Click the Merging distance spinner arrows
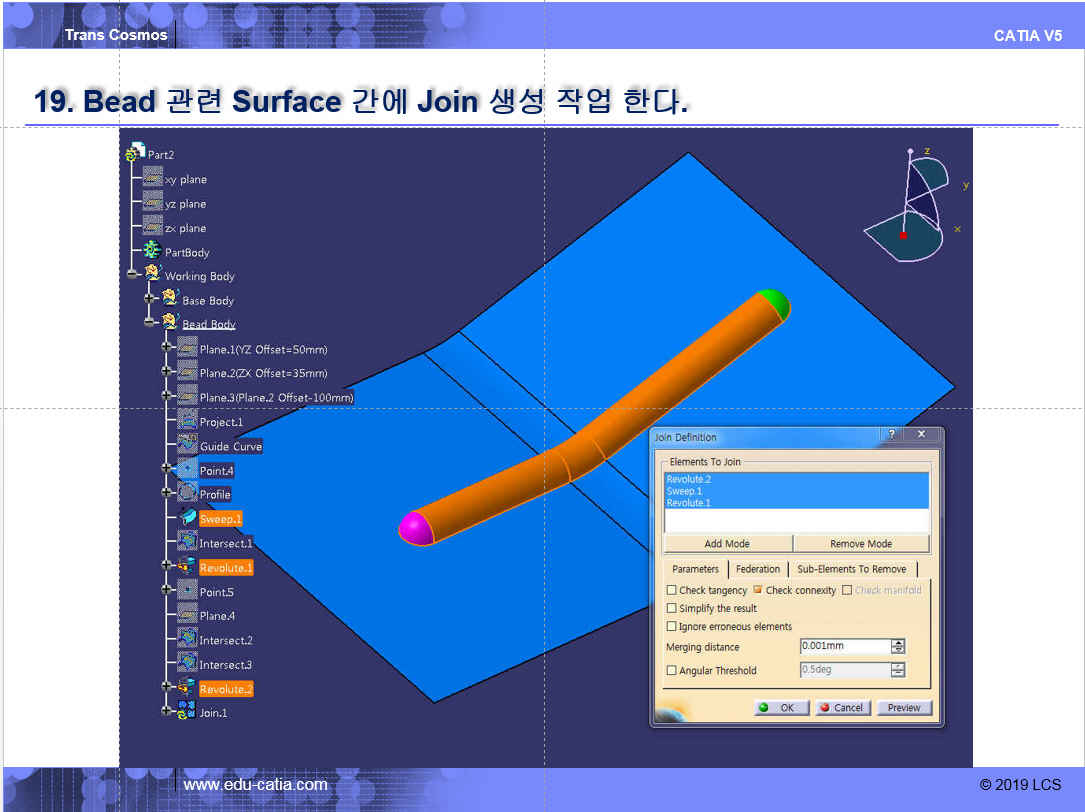 click(897, 647)
